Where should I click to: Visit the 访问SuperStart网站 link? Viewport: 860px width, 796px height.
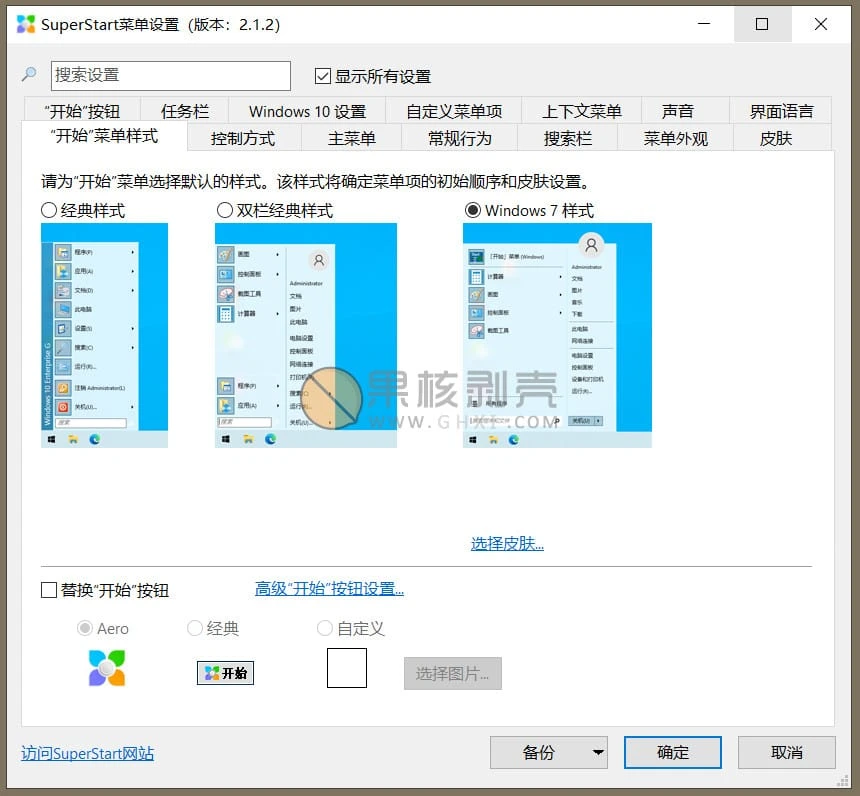point(88,753)
